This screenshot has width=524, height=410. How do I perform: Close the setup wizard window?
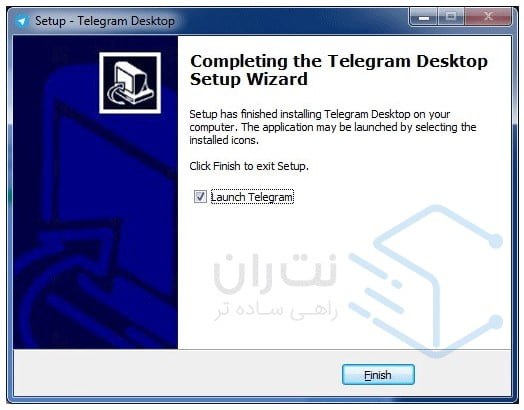point(488,17)
